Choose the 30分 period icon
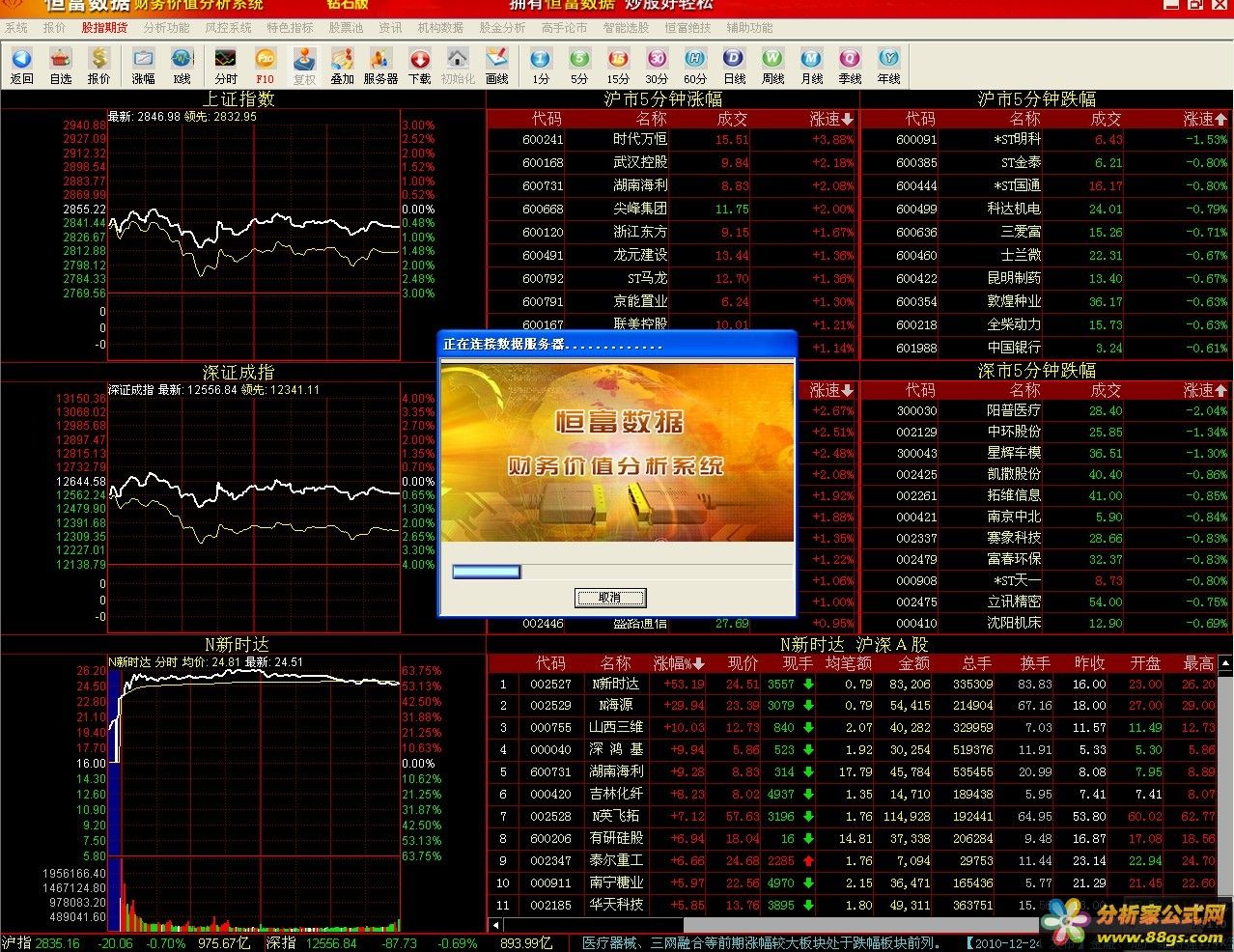The width and height of the screenshot is (1234, 952). [657, 66]
